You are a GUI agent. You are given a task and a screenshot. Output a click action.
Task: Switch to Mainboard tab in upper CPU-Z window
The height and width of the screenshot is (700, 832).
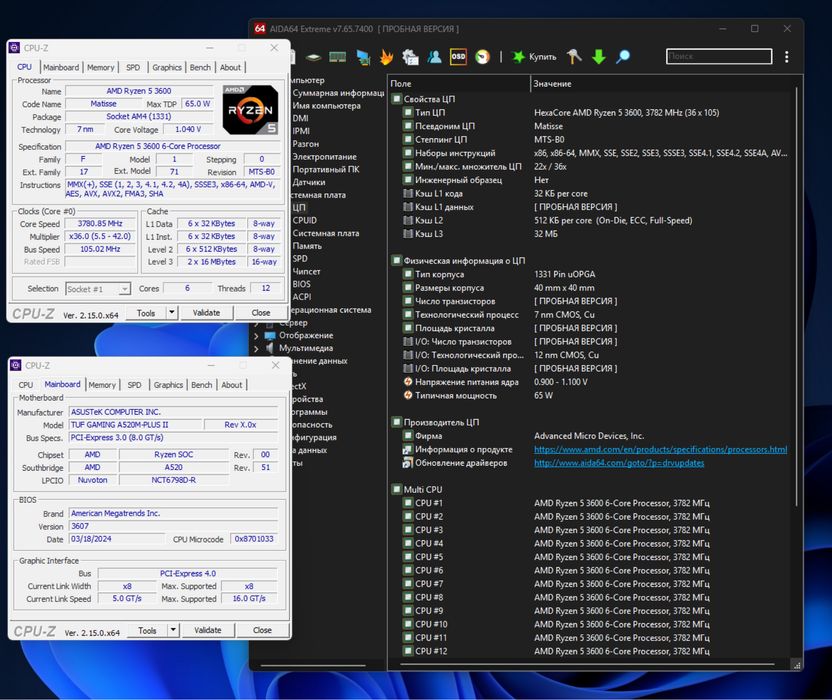[61, 67]
